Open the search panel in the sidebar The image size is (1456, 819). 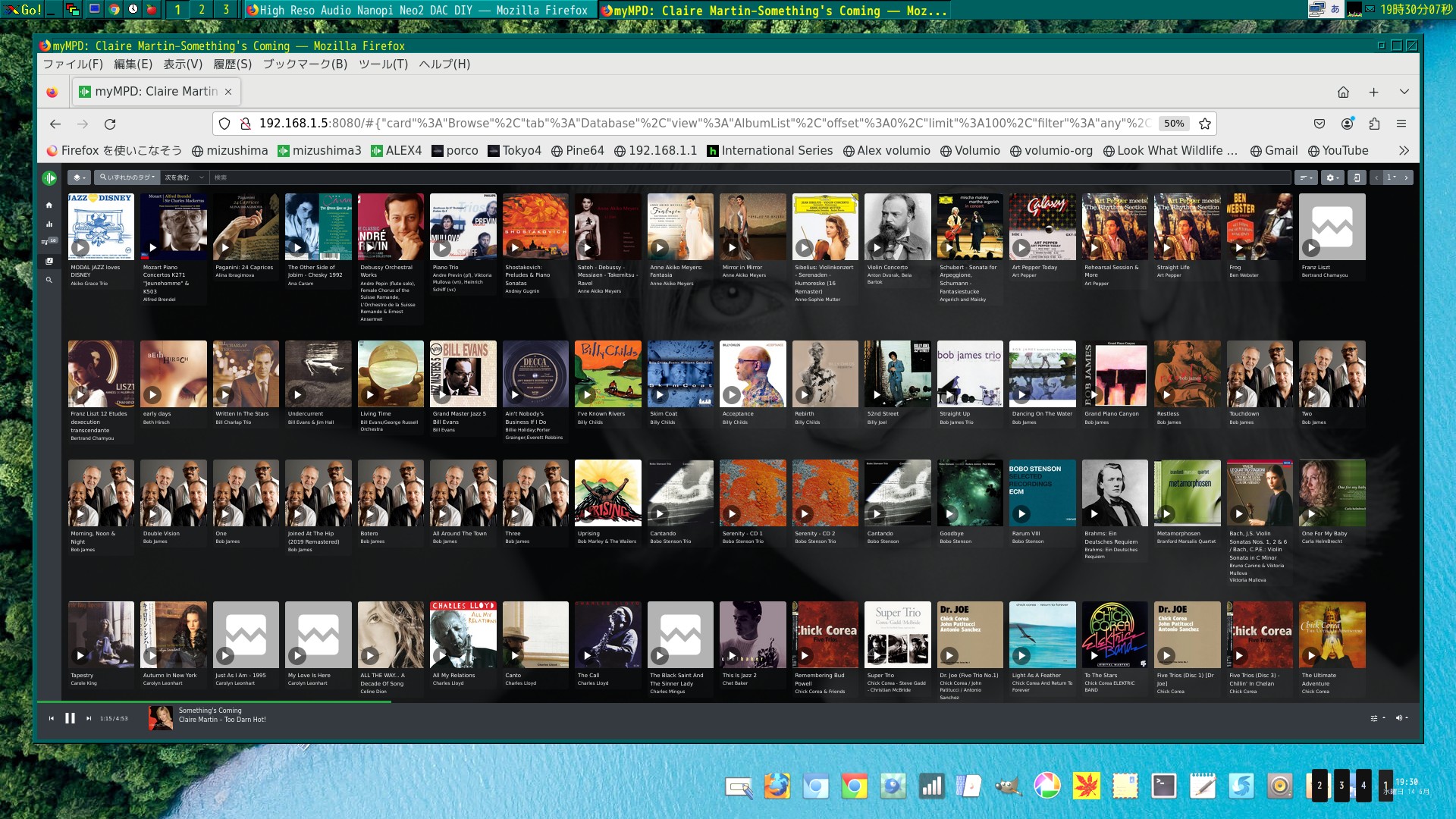49,279
